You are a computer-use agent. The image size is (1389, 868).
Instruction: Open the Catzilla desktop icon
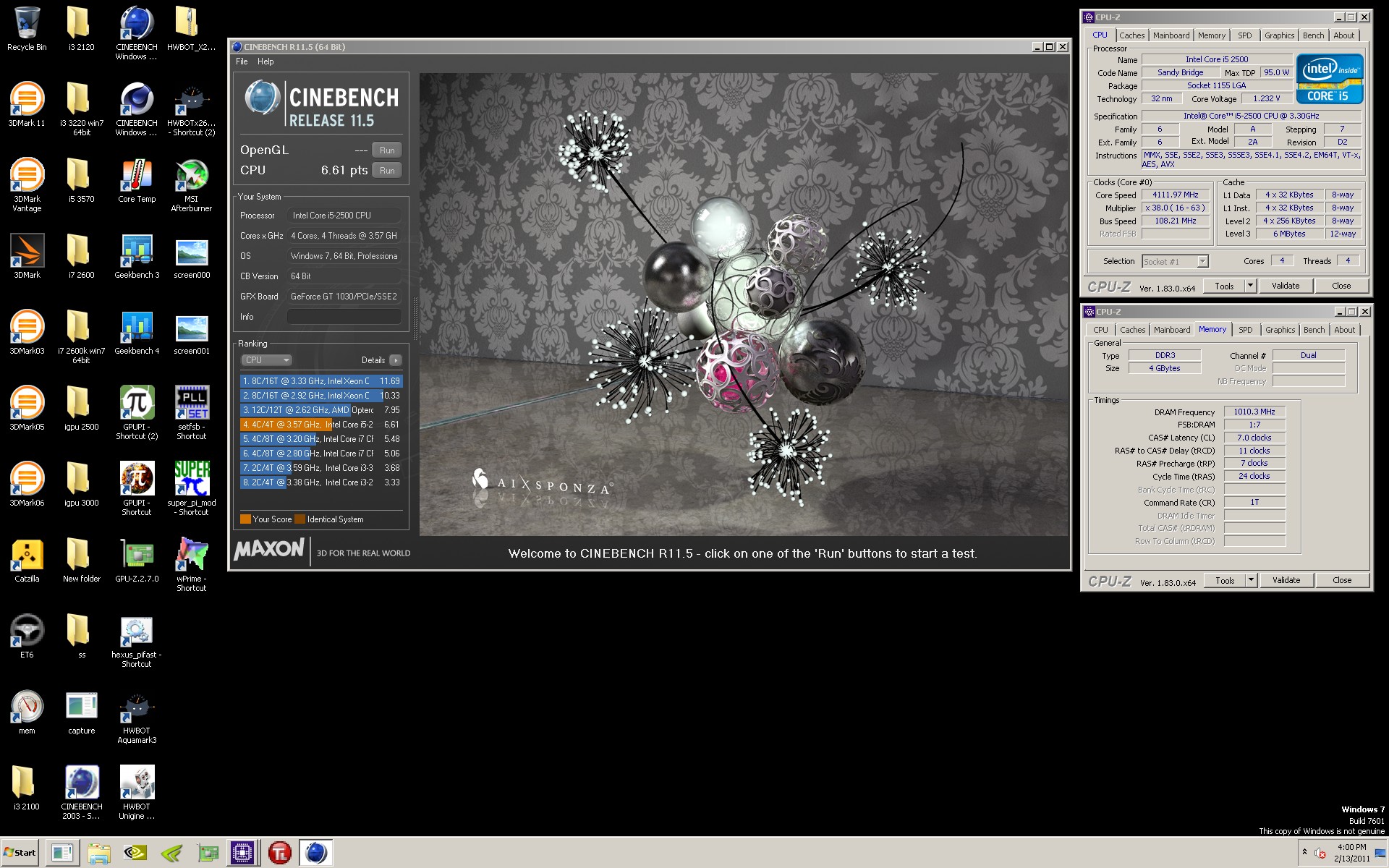[27, 561]
